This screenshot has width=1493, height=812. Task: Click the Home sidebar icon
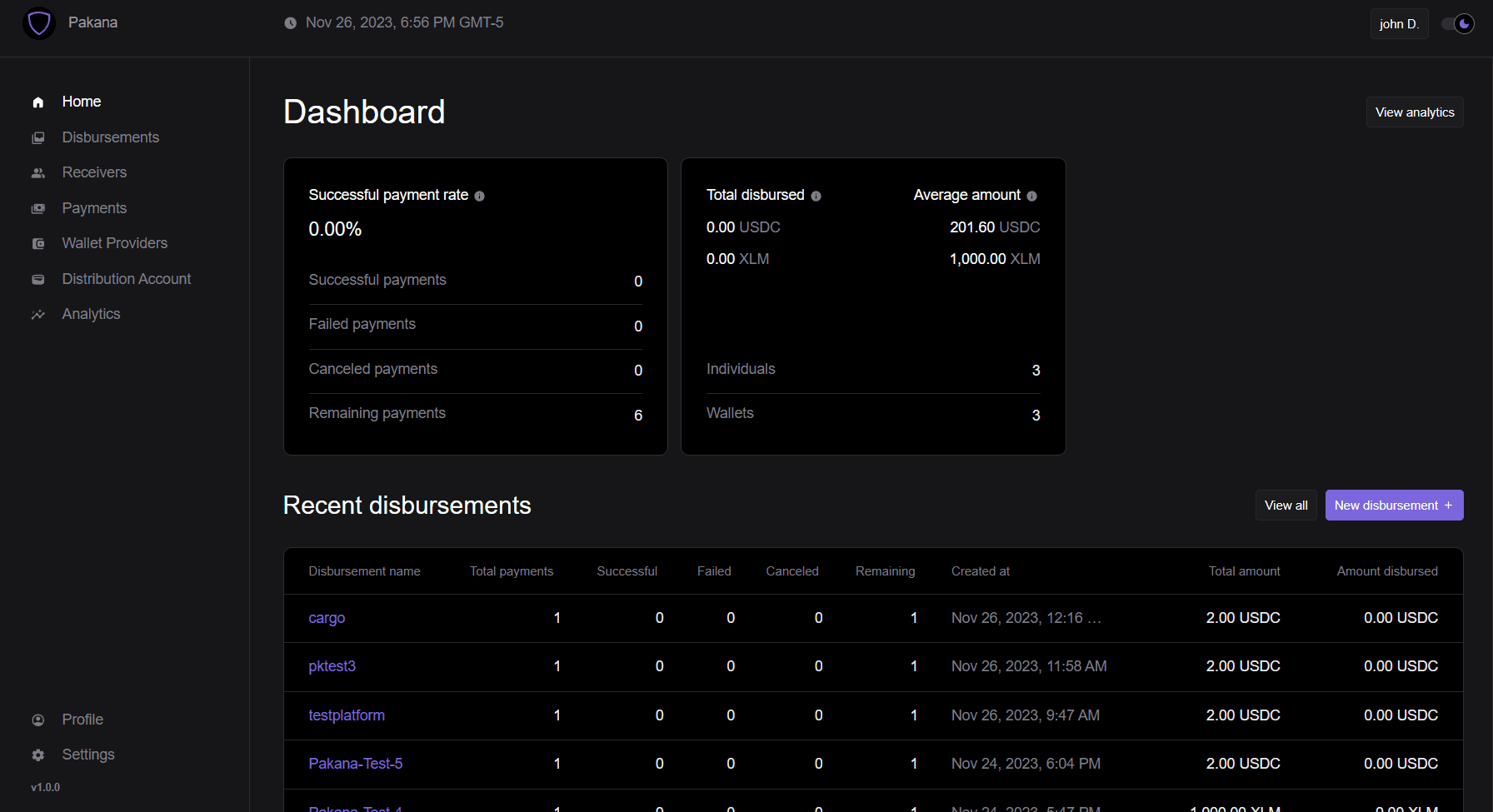point(38,102)
